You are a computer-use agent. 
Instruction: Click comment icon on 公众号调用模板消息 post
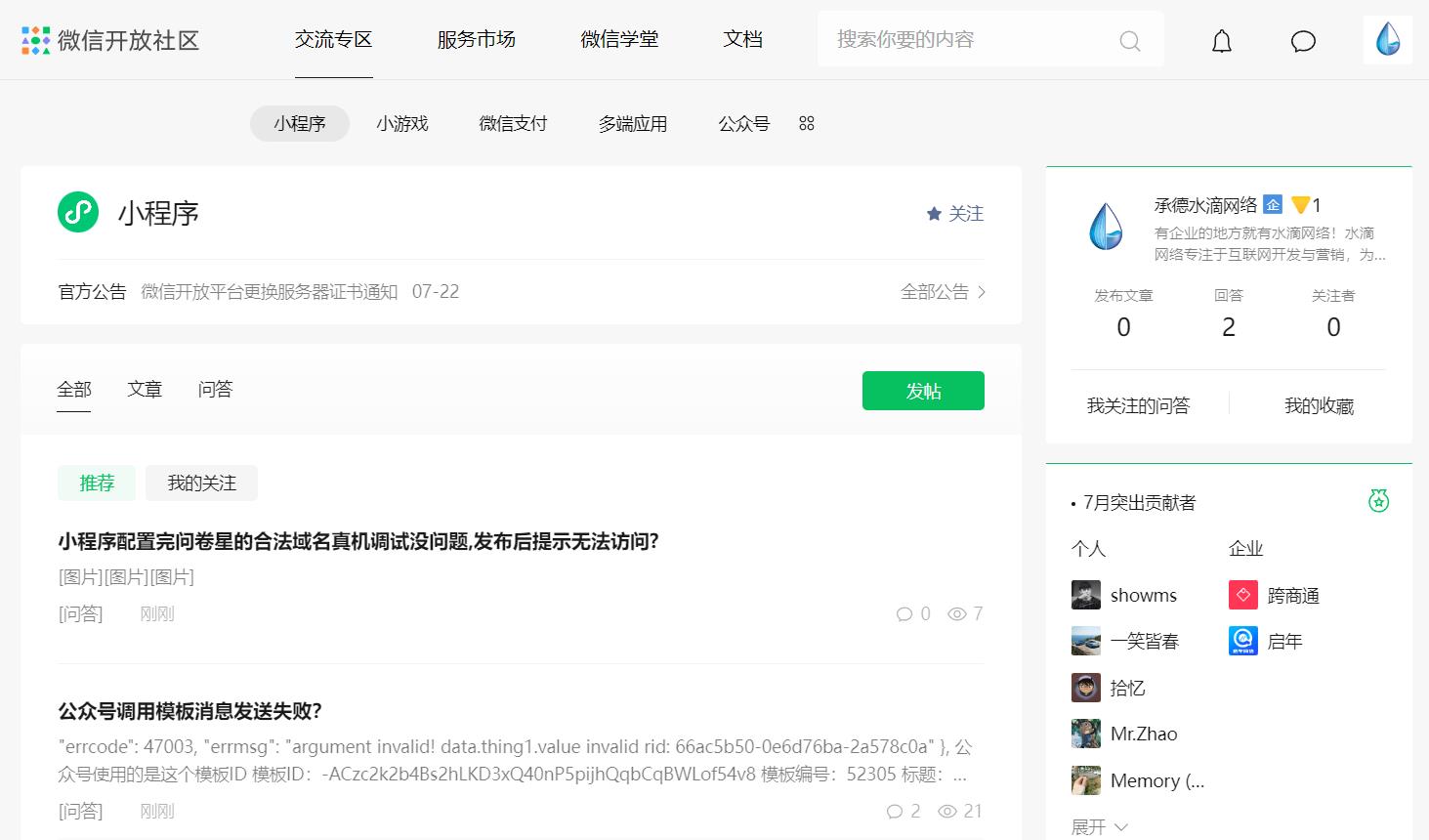[895, 812]
